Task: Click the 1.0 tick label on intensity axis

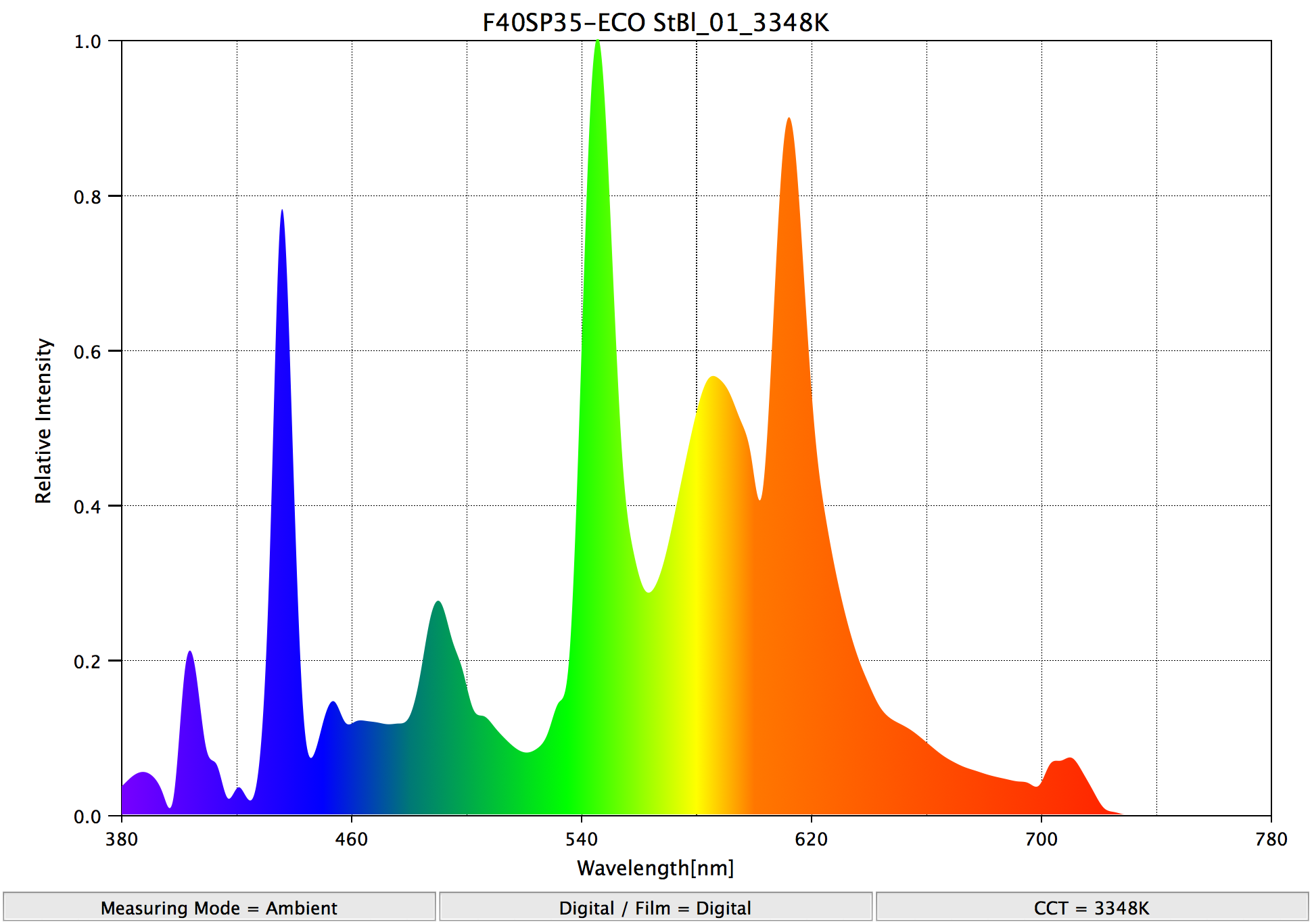Action: click(87, 42)
